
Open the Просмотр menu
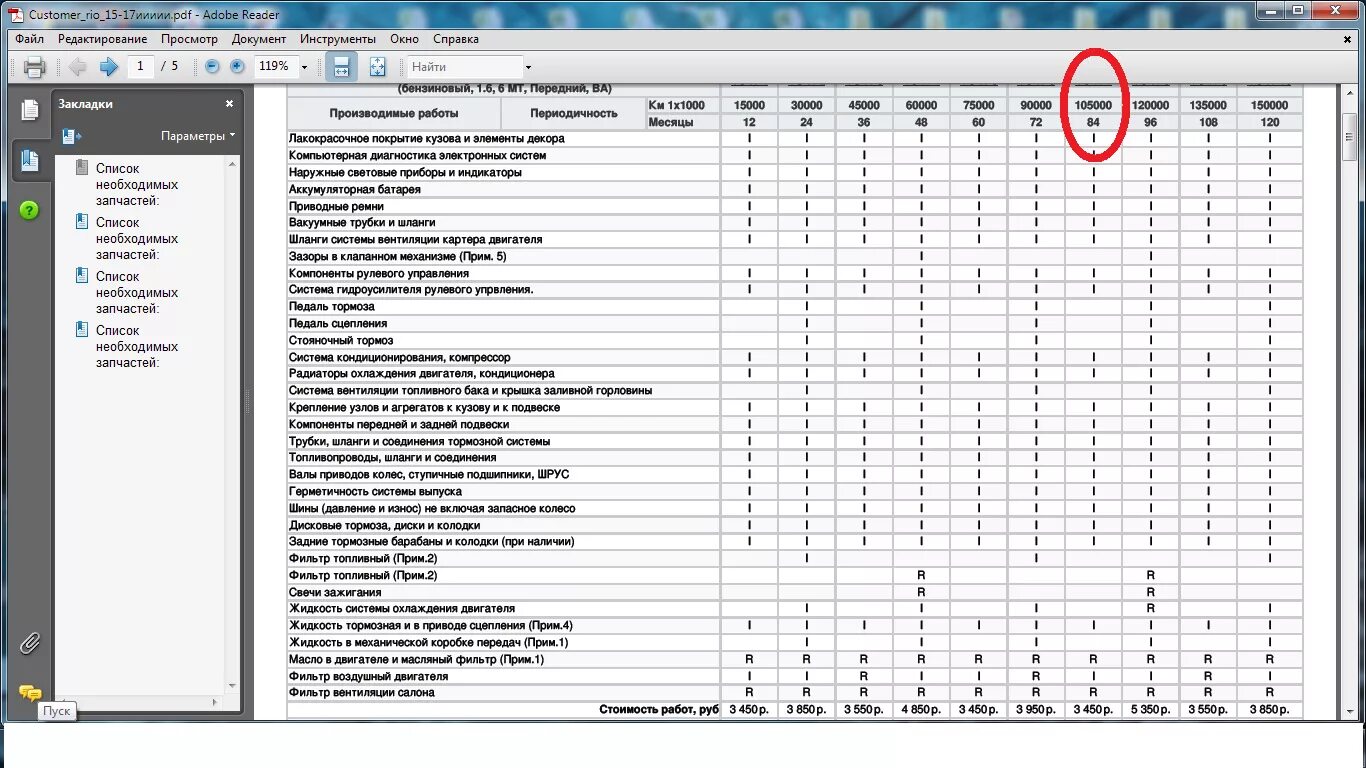[189, 39]
